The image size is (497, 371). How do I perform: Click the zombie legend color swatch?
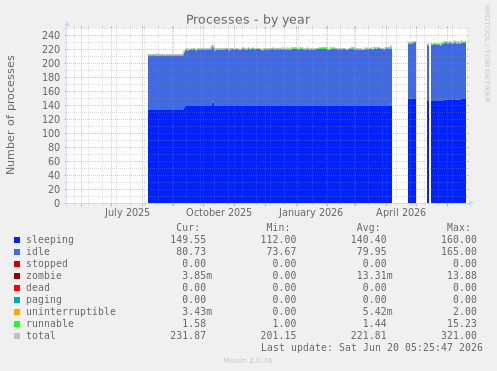point(17,276)
